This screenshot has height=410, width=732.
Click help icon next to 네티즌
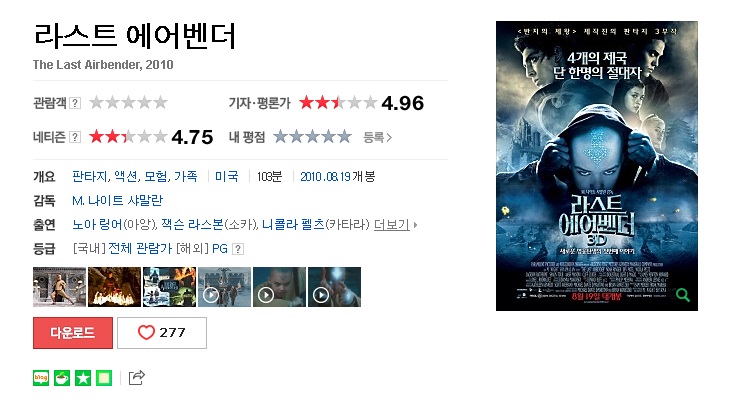(75, 137)
